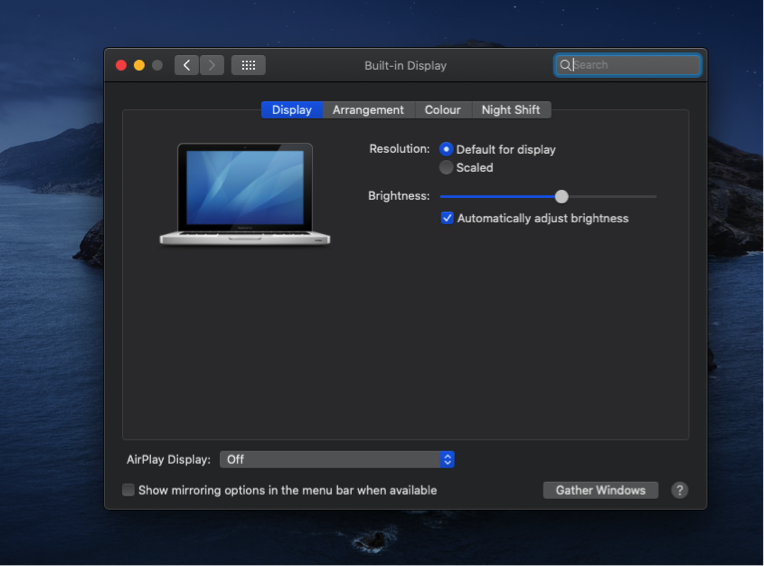Open the Colour tab

tap(442, 110)
